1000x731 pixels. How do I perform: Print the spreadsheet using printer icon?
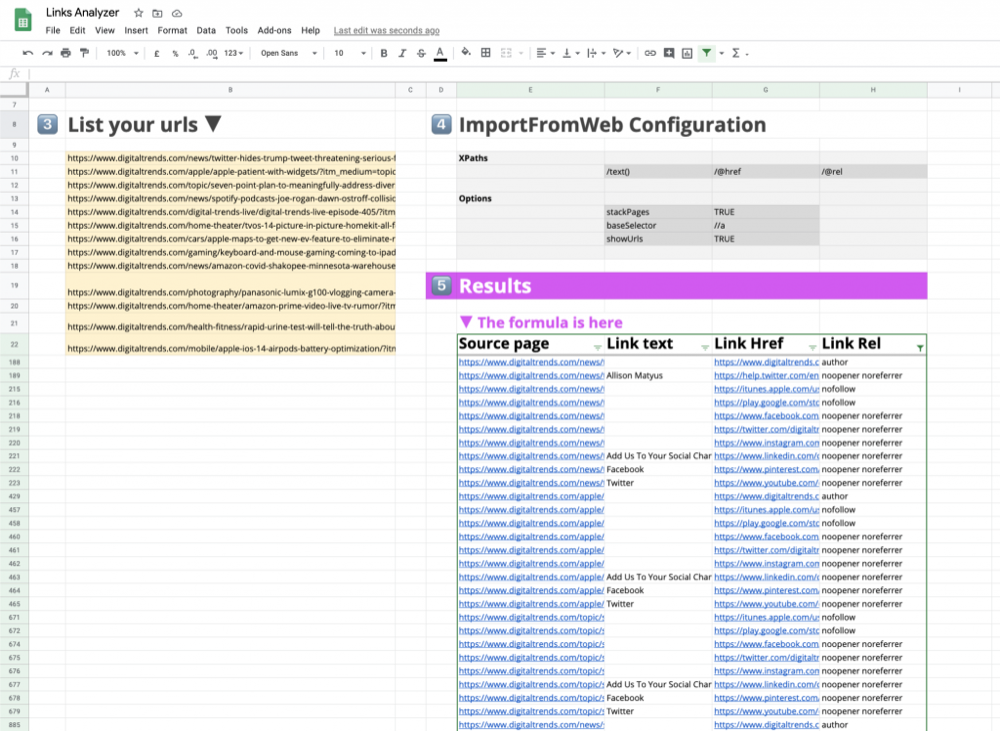(x=66, y=53)
